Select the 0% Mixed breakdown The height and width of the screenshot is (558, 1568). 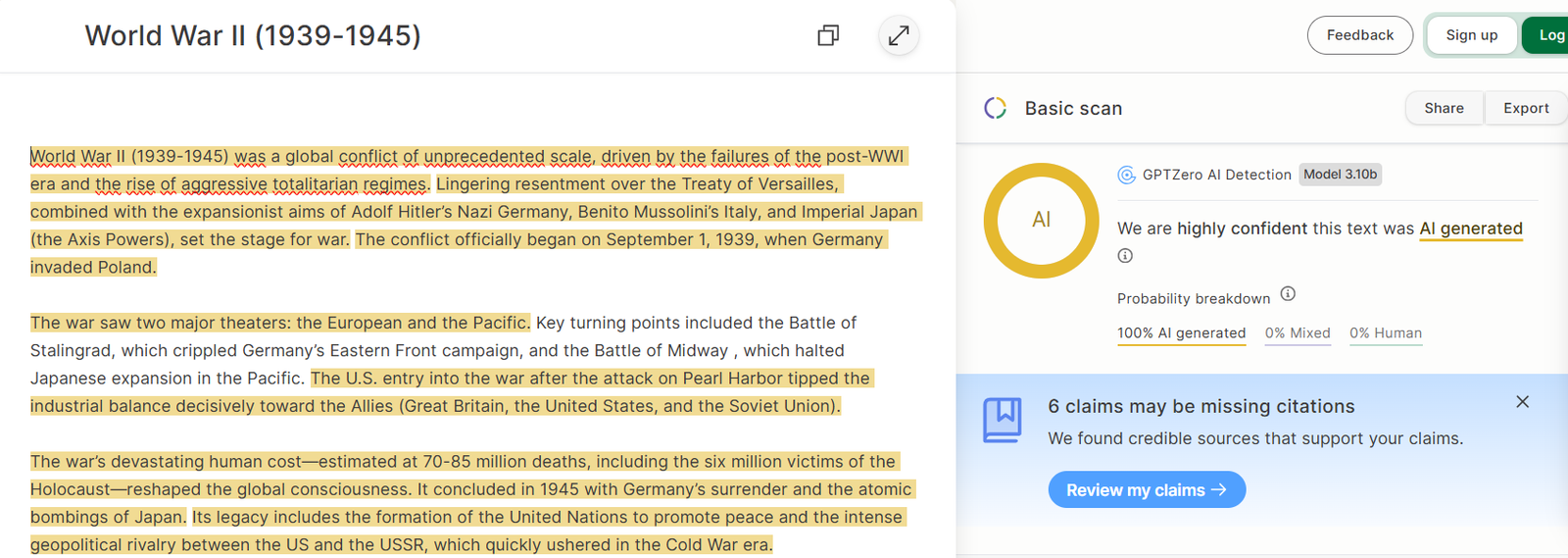click(1297, 333)
